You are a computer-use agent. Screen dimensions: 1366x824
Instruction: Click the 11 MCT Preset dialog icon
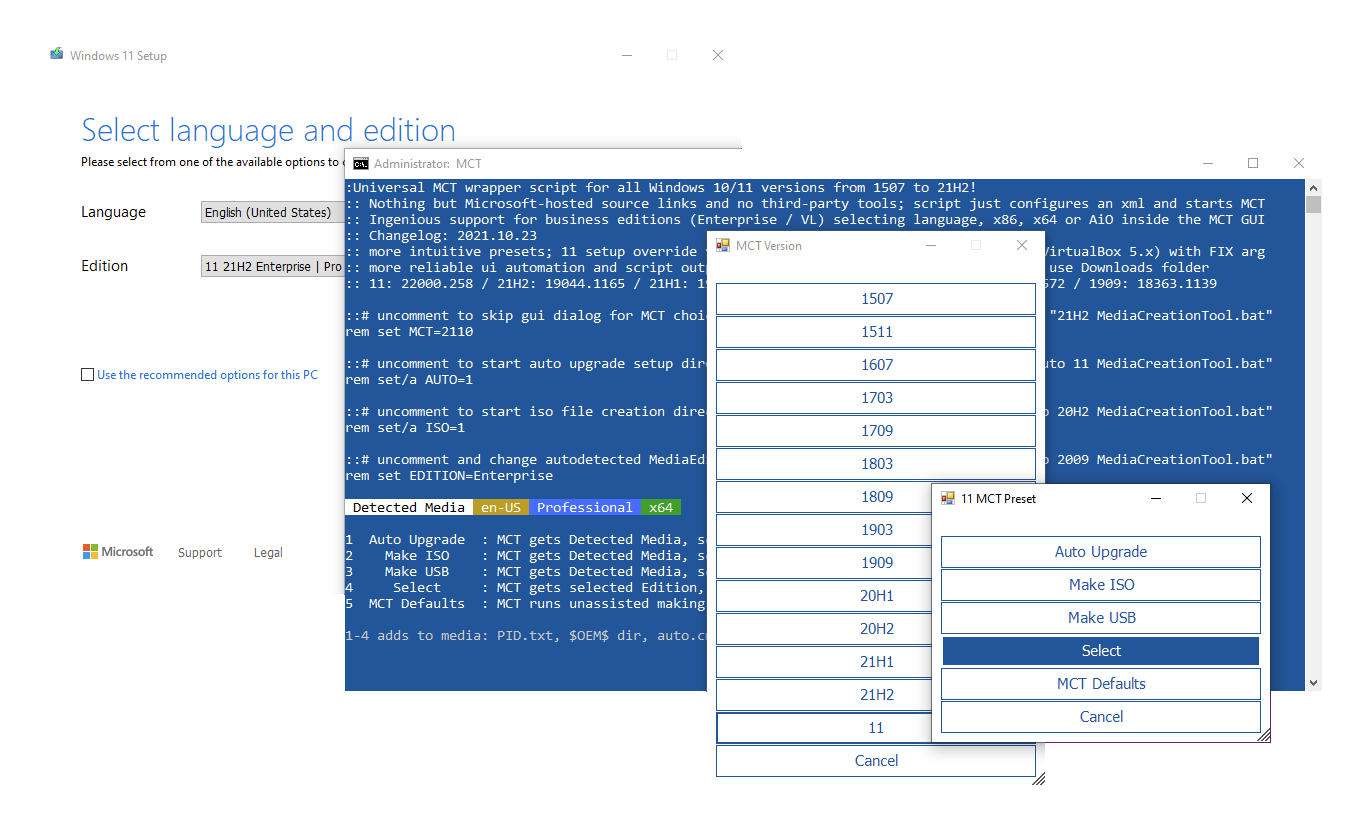946,497
